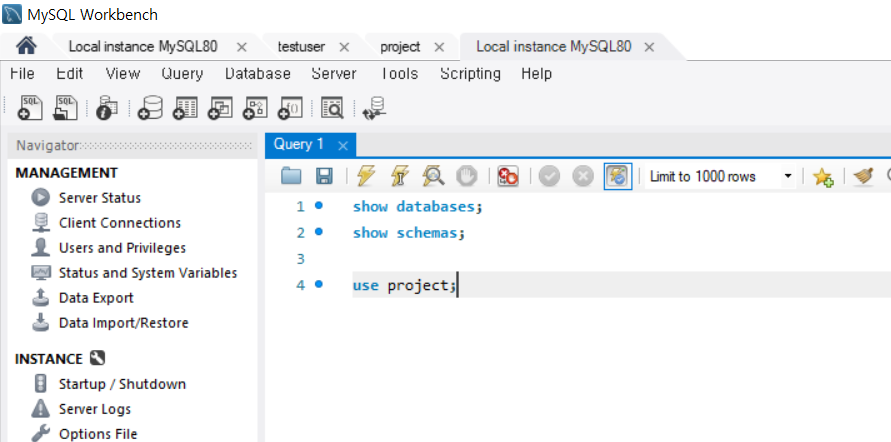The image size is (891, 442).
Task: Create a new view icon
Action: [x=220, y=107]
